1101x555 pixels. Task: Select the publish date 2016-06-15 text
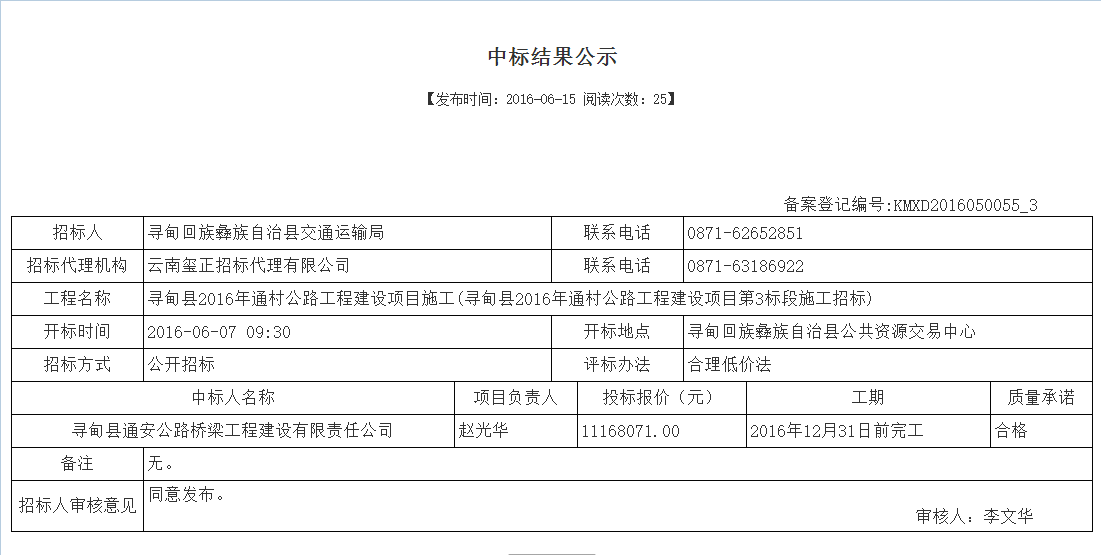point(541,99)
